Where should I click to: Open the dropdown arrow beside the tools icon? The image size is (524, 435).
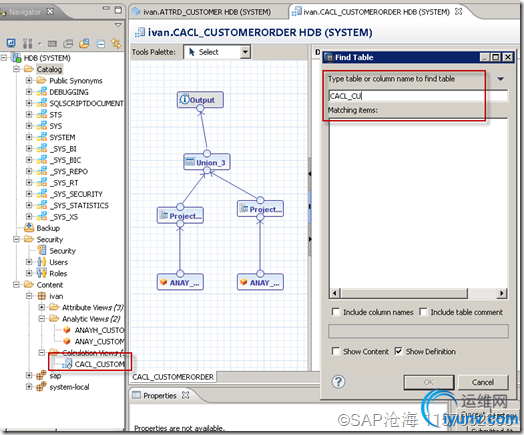coord(40,43)
